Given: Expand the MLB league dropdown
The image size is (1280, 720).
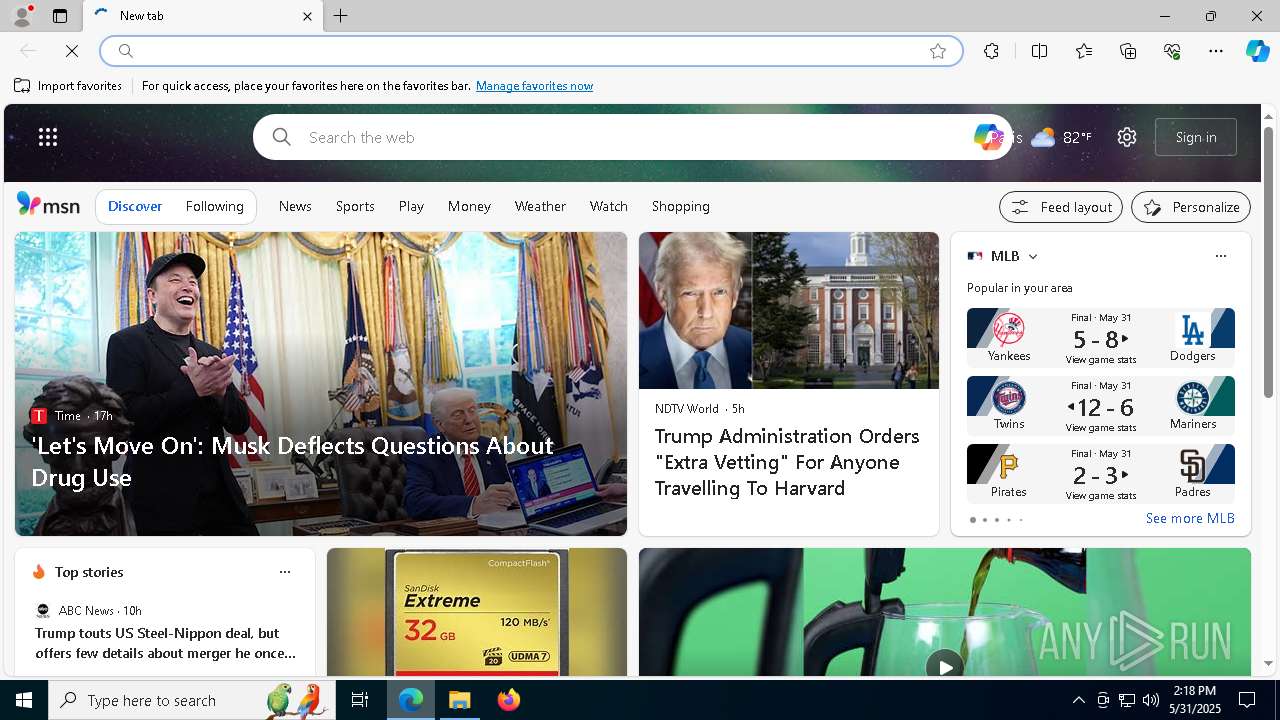Looking at the screenshot, I should (1033, 257).
